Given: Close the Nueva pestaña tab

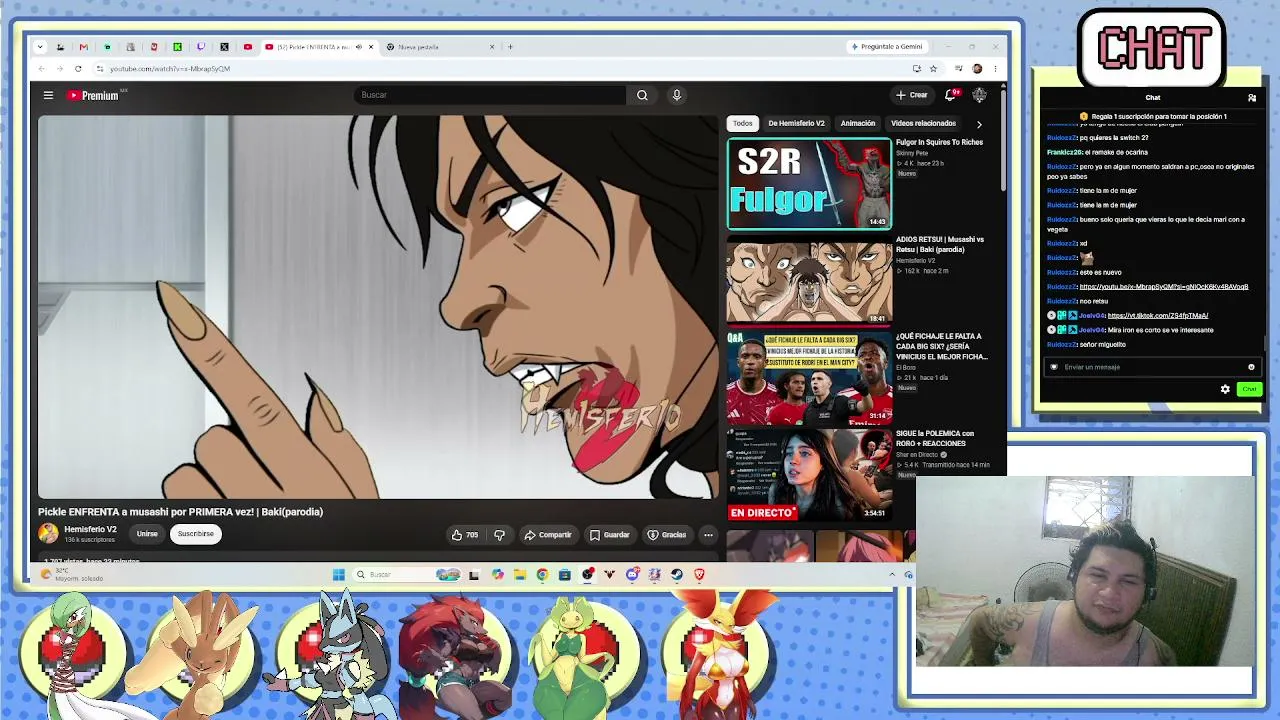Looking at the screenshot, I should 492,47.
